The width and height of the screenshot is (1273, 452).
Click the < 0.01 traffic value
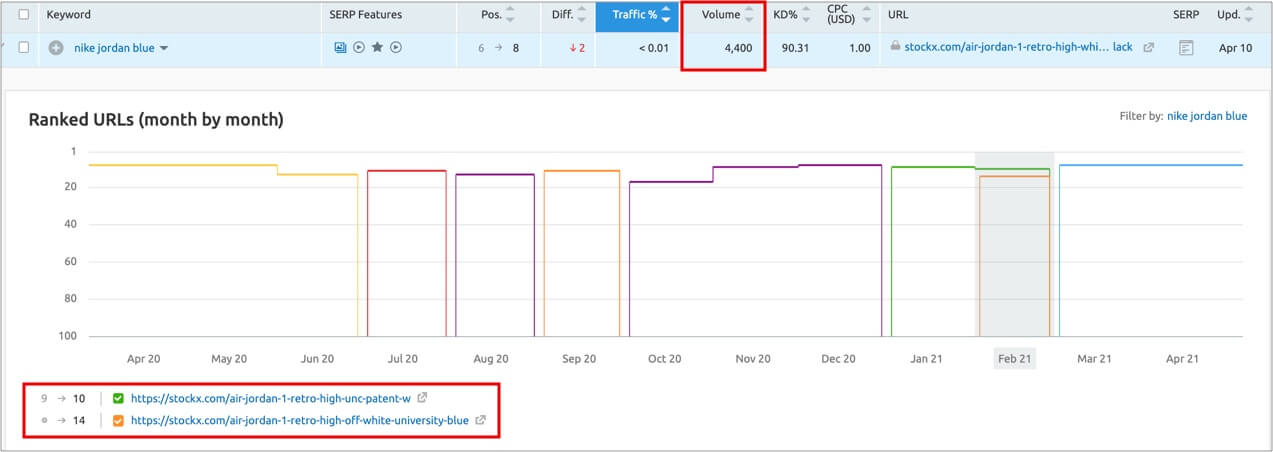coord(655,47)
